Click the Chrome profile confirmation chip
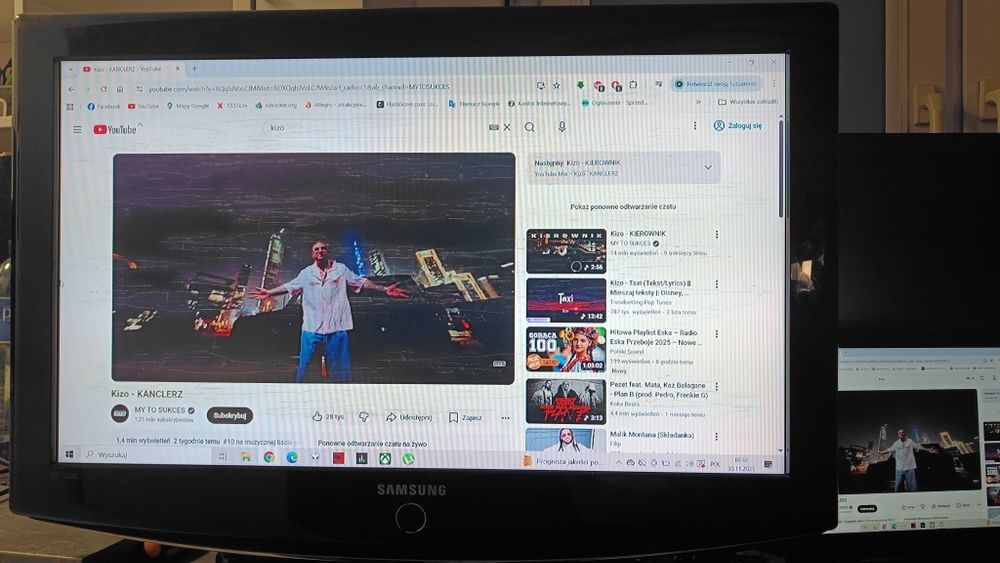Viewport: 1000px width, 563px height. coord(717,84)
